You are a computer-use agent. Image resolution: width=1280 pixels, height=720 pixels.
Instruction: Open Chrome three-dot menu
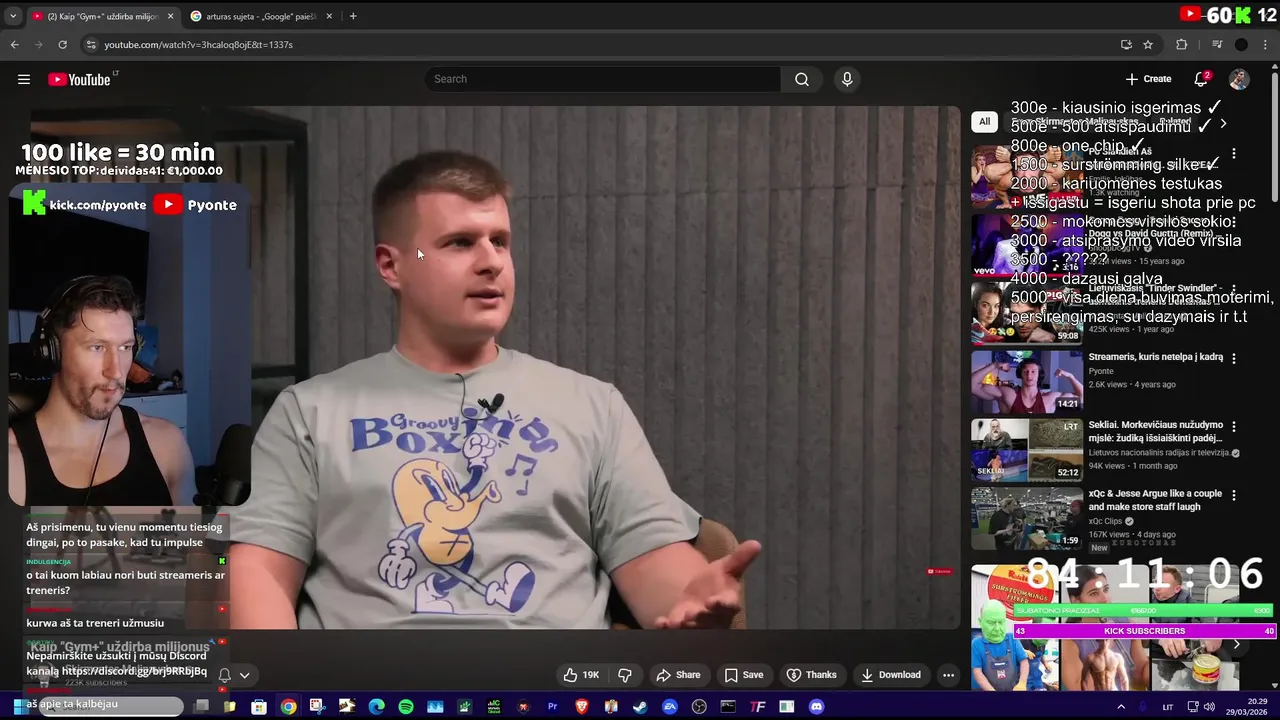coord(1266,44)
